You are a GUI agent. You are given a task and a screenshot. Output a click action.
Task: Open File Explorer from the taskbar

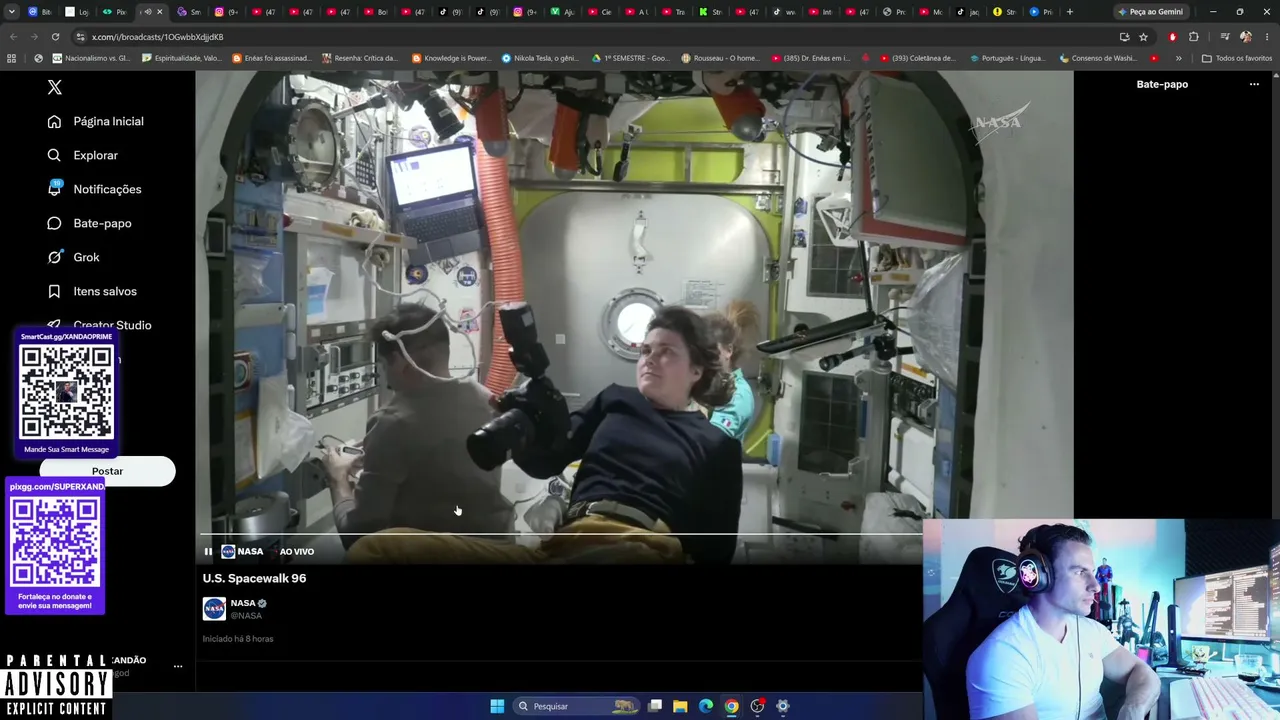[x=680, y=706]
